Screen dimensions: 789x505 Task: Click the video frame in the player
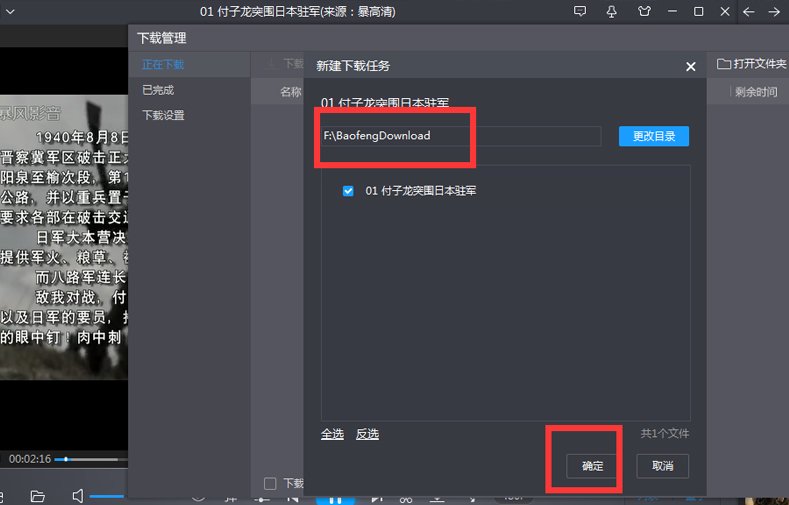64,236
